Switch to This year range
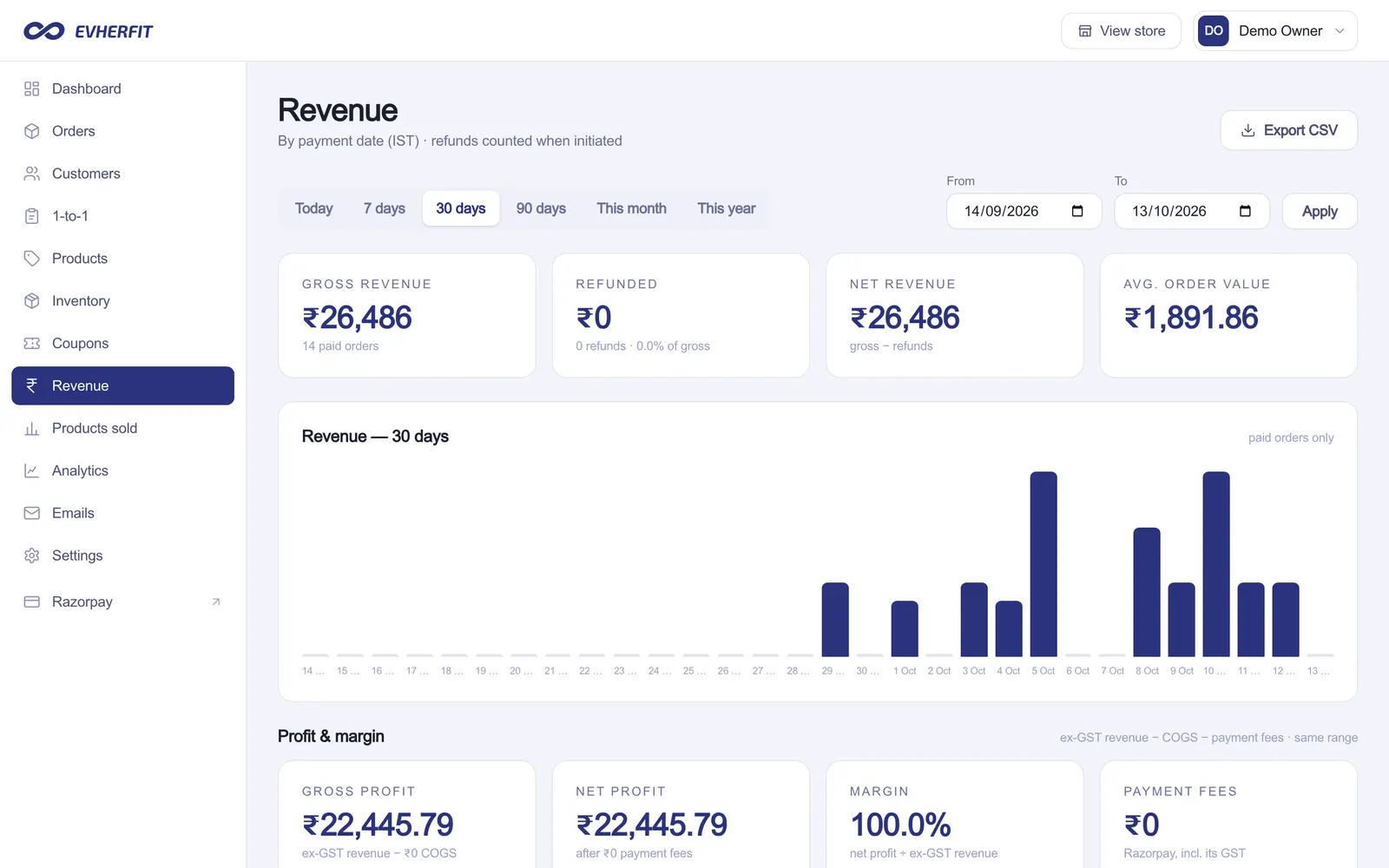 727,208
